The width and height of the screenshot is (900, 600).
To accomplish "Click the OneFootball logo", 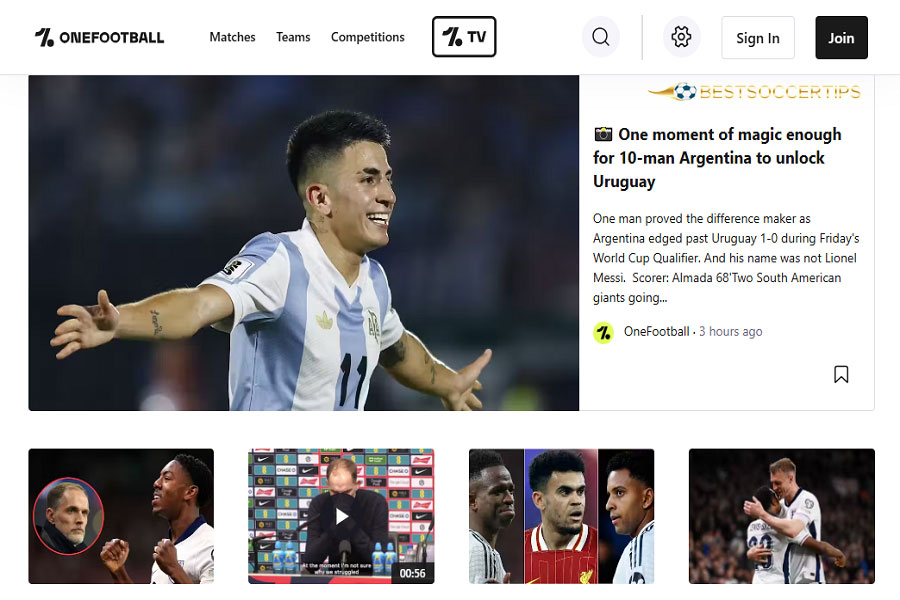I will (x=99, y=37).
